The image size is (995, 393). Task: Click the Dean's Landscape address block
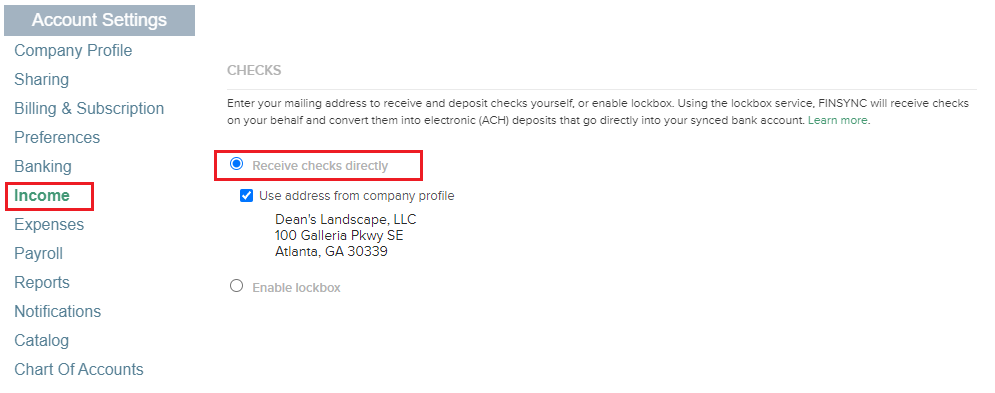[346, 236]
